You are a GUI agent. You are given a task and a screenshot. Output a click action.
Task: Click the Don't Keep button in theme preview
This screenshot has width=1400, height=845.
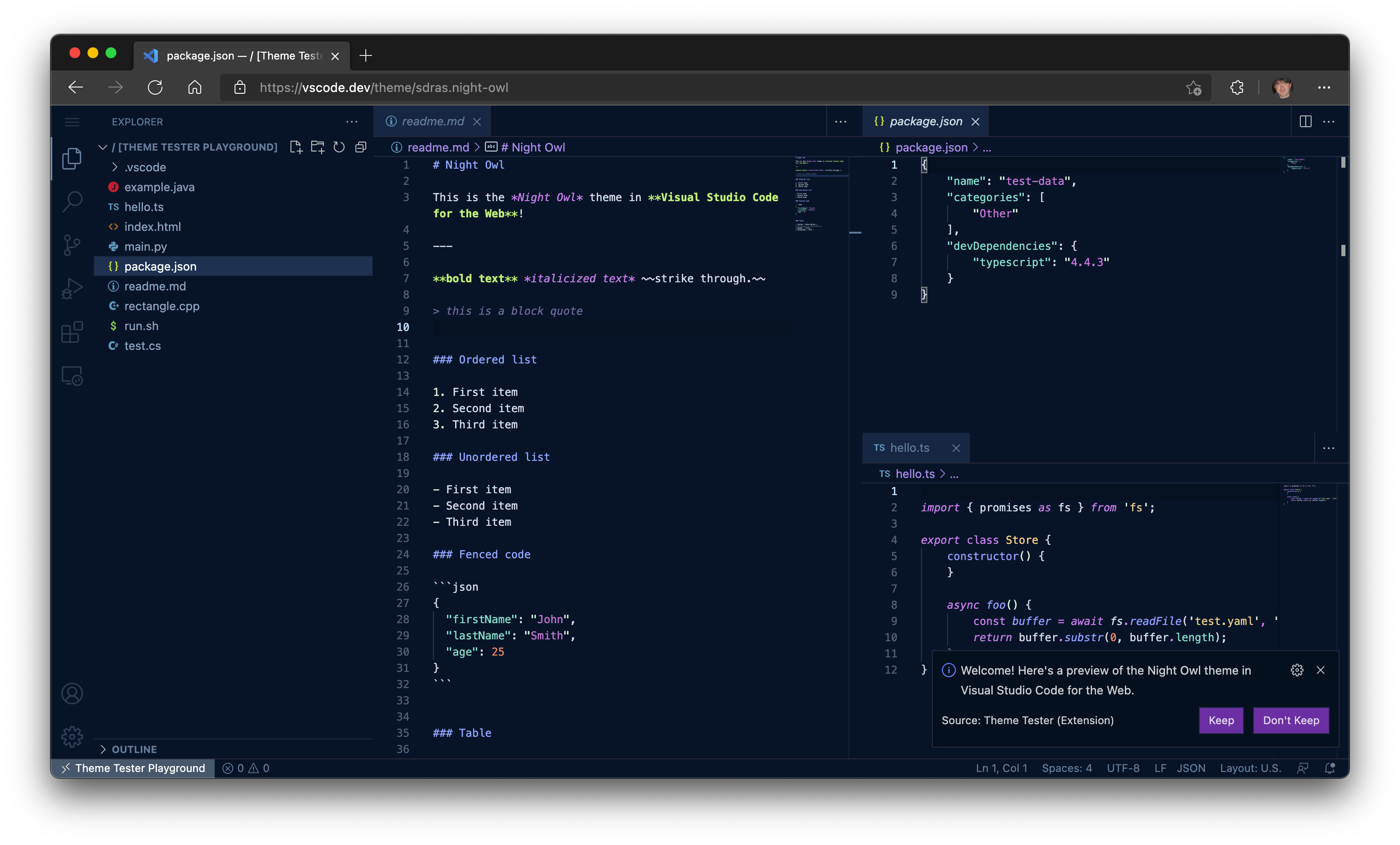pyautogui.click(x=1291, y=720)
